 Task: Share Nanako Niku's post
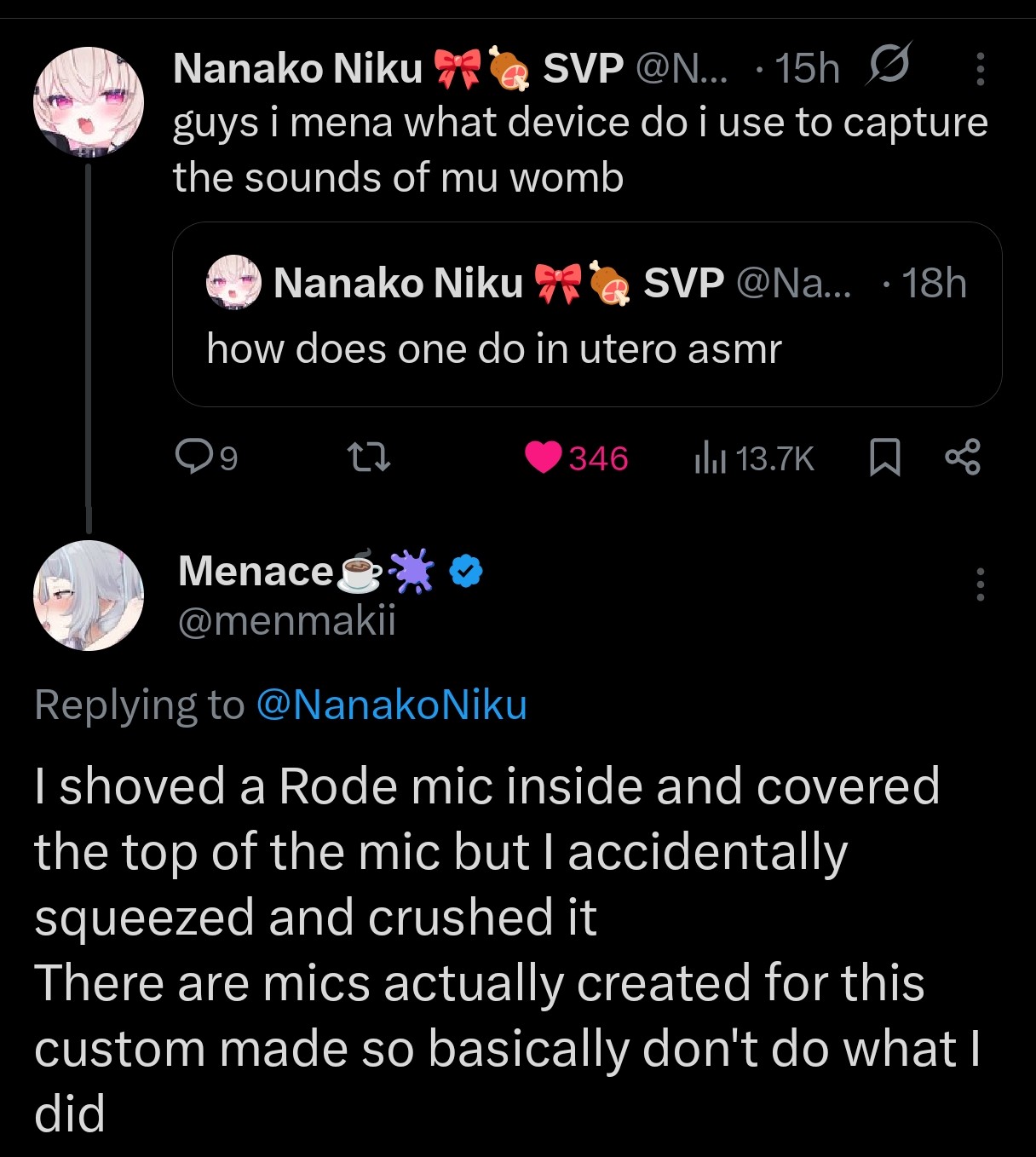[963, 458]
